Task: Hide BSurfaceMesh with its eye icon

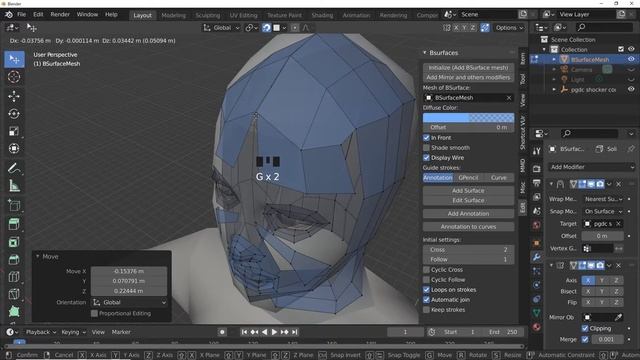Action: 631,60
